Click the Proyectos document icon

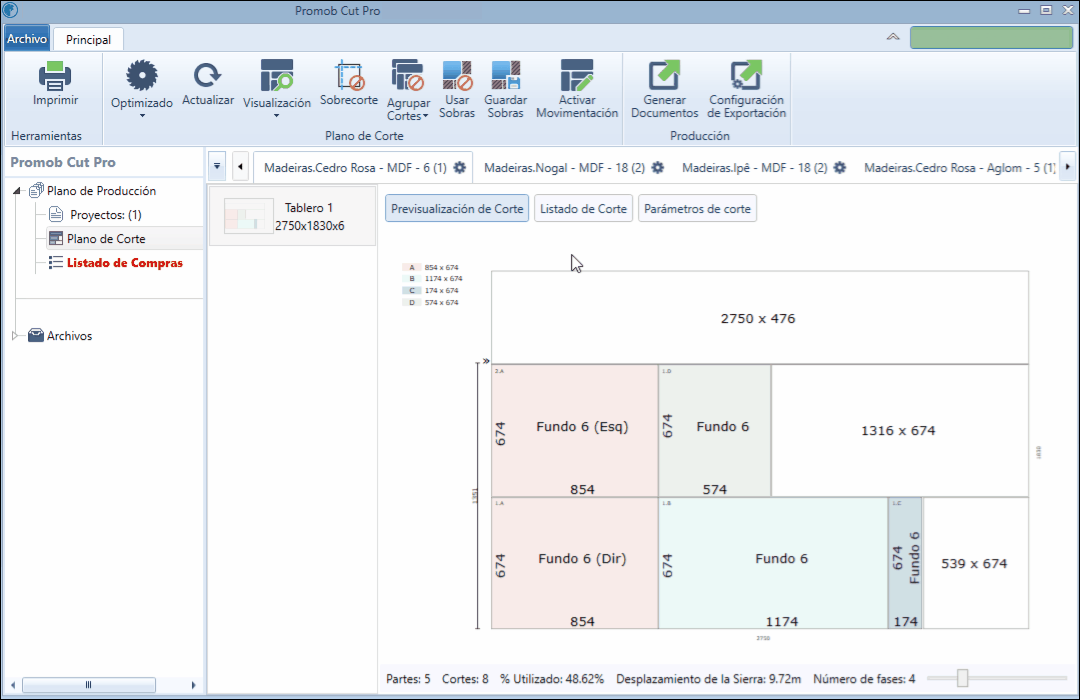click(56, 214)
